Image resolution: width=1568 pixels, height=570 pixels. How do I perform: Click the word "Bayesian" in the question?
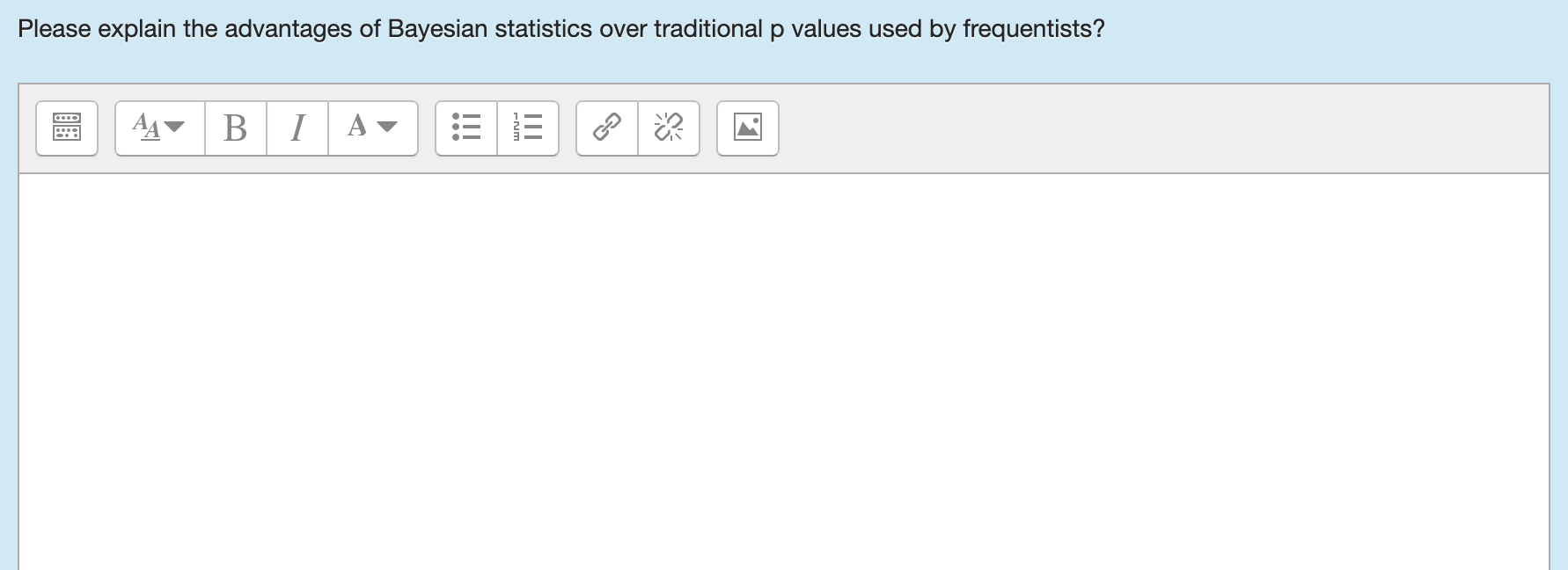pyautogui.click(x=437, y=29)
